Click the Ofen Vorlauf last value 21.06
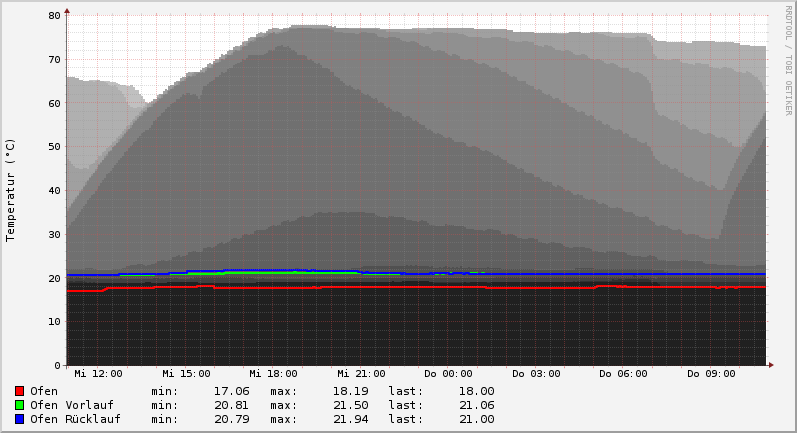The width and height of the screenshot is (797, 433). (x=476, y=405)
